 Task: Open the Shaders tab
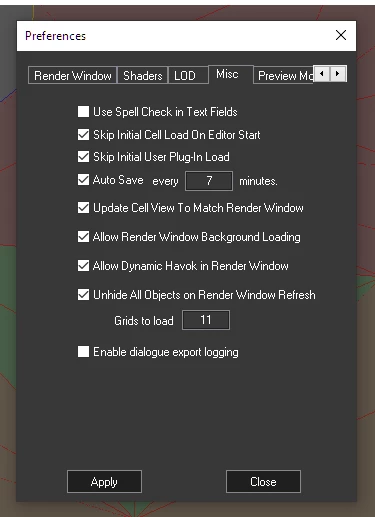[x=143, y=75]
